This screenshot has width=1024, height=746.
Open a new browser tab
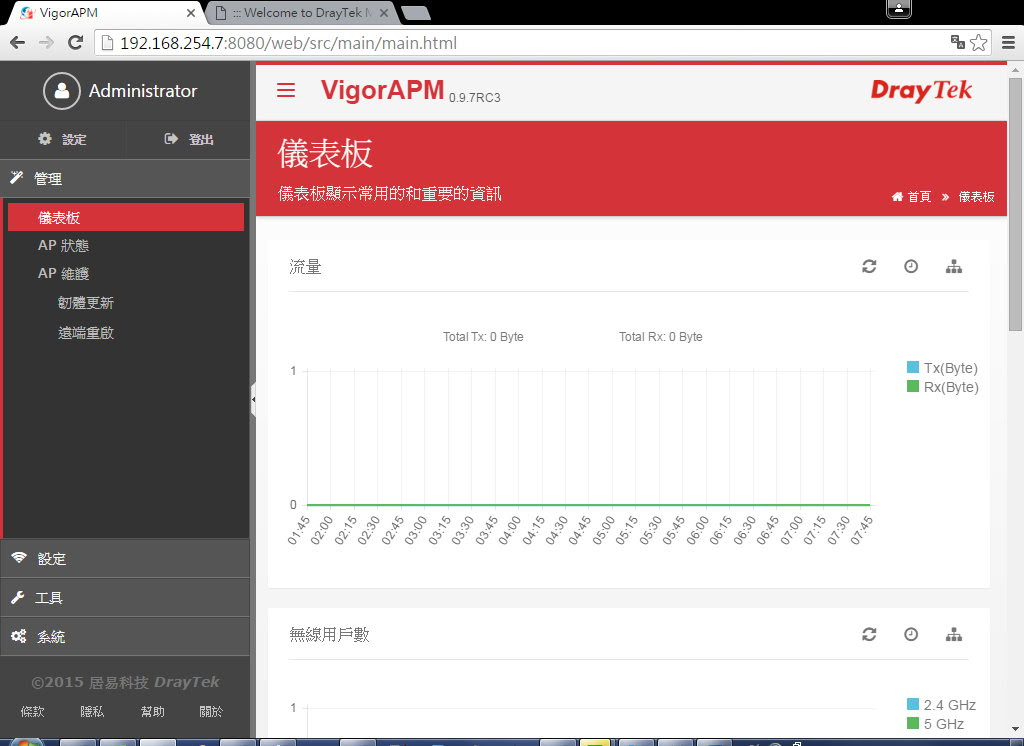pos(415,12)
